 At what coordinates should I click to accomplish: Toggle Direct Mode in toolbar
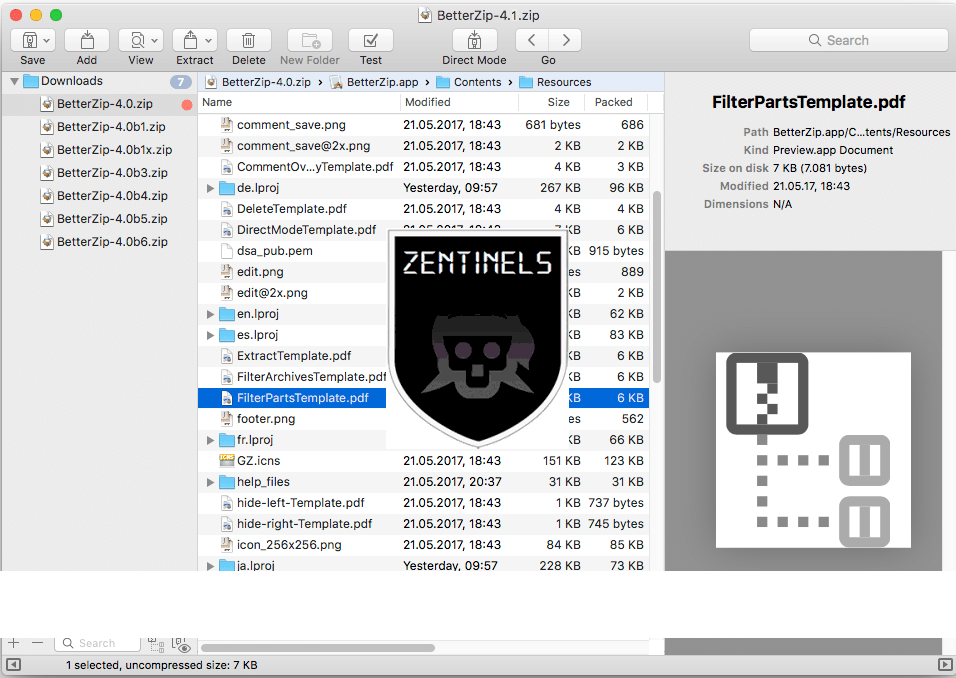[x=474, y=40]
